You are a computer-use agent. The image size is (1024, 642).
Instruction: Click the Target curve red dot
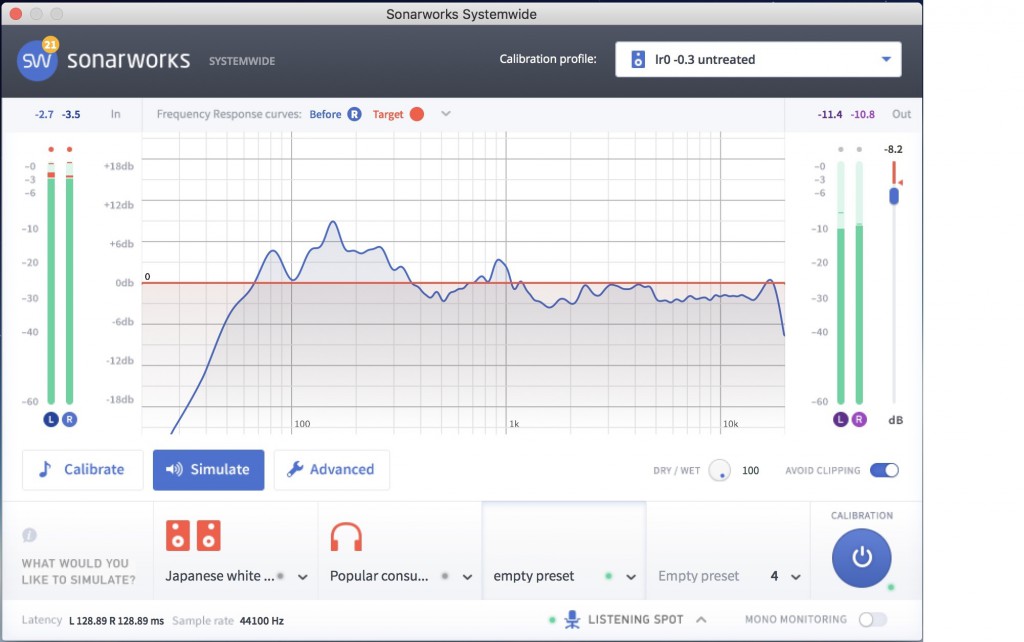tap(417, 114)
